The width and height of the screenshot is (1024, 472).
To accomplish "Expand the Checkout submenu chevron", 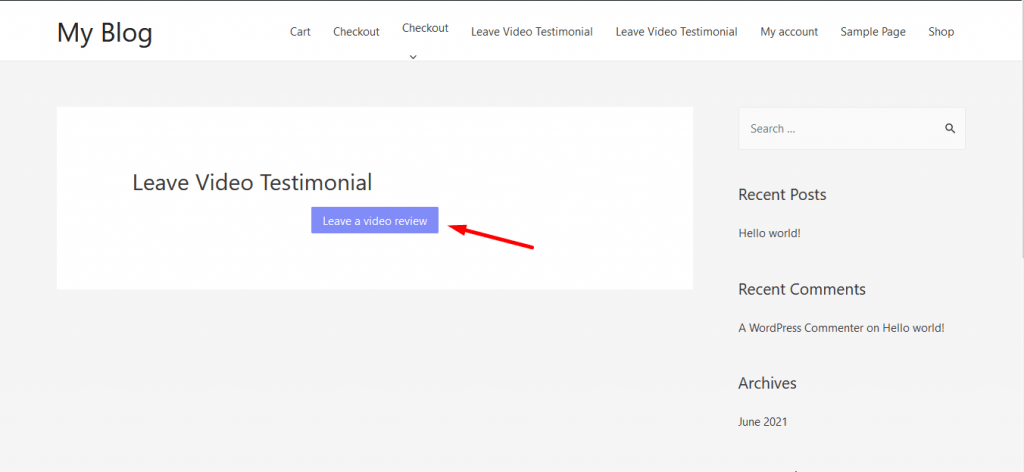I will pos(413,57).
